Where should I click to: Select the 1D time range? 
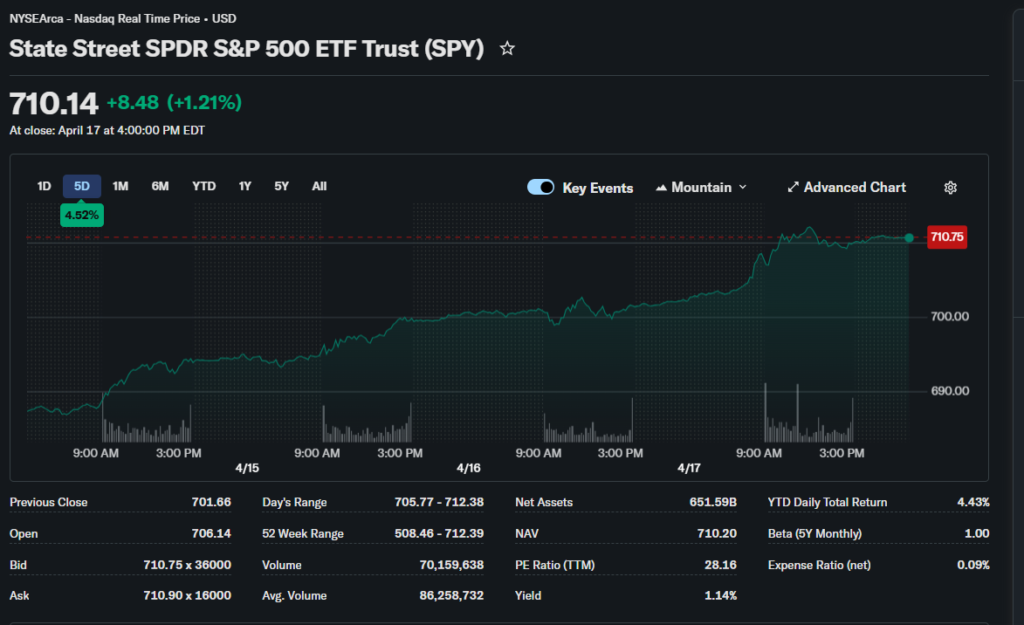pos(44,186)
